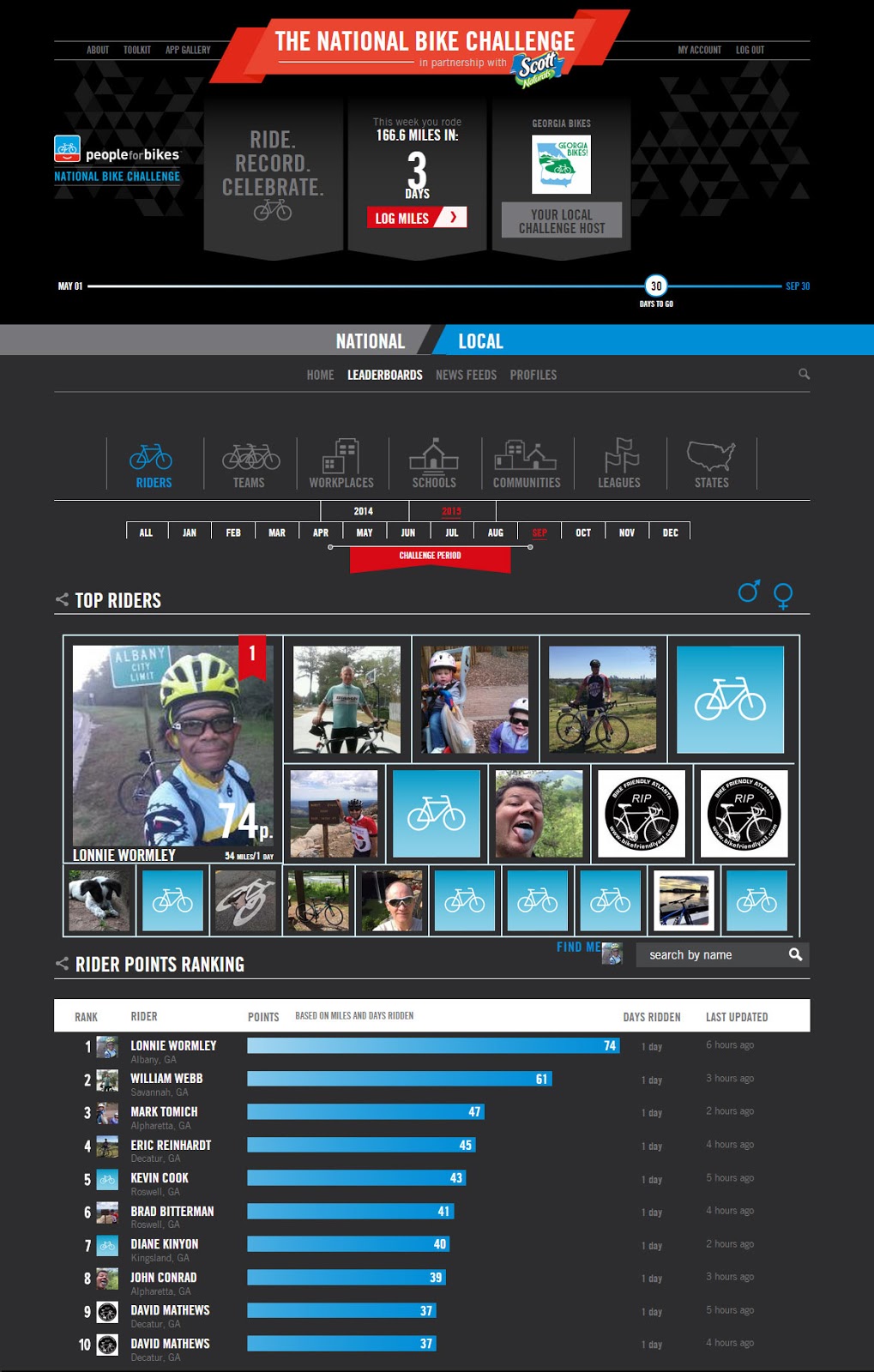Open Mark Tomich's rider name

click(x=164, y=1111)
